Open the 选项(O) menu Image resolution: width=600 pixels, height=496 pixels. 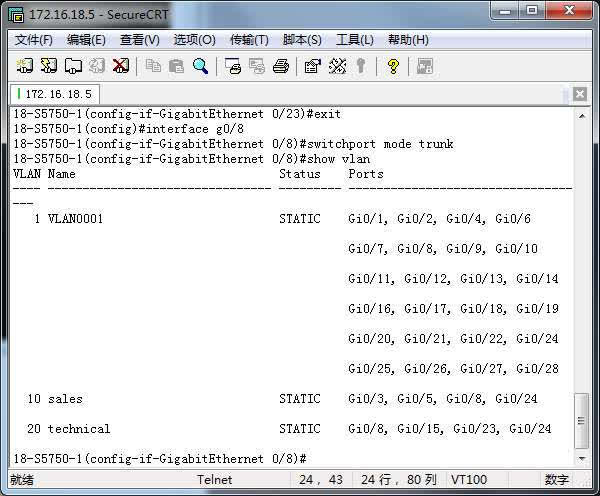(x=194, y=40)
